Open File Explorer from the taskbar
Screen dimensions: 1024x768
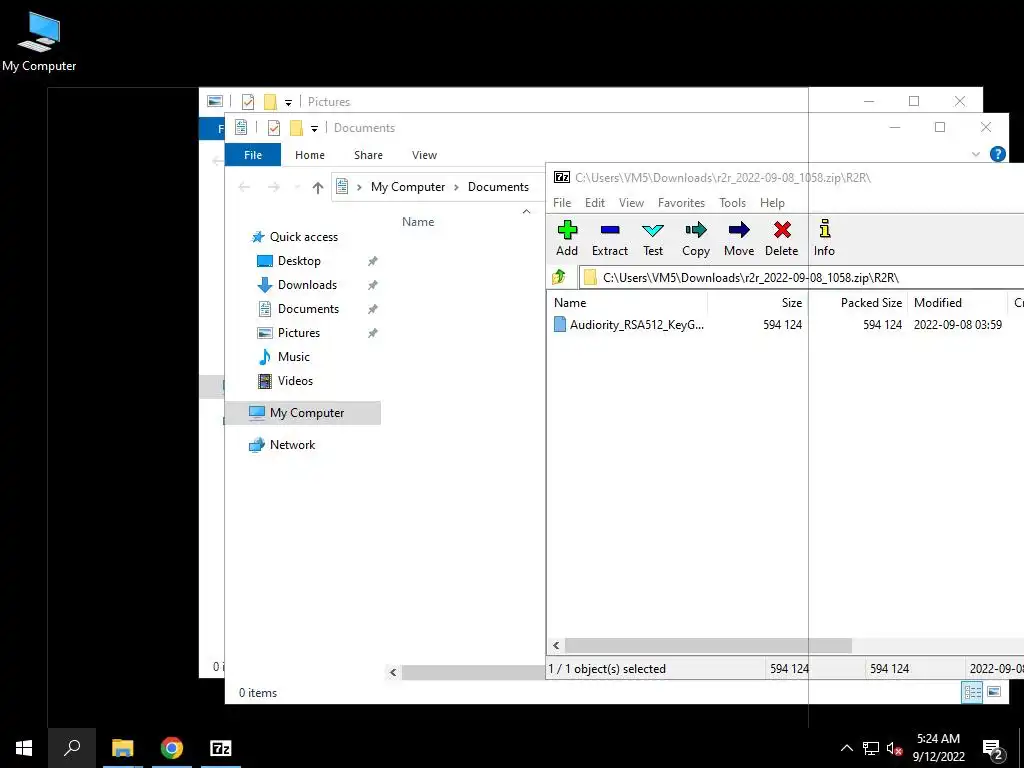[x=122, y=748]
